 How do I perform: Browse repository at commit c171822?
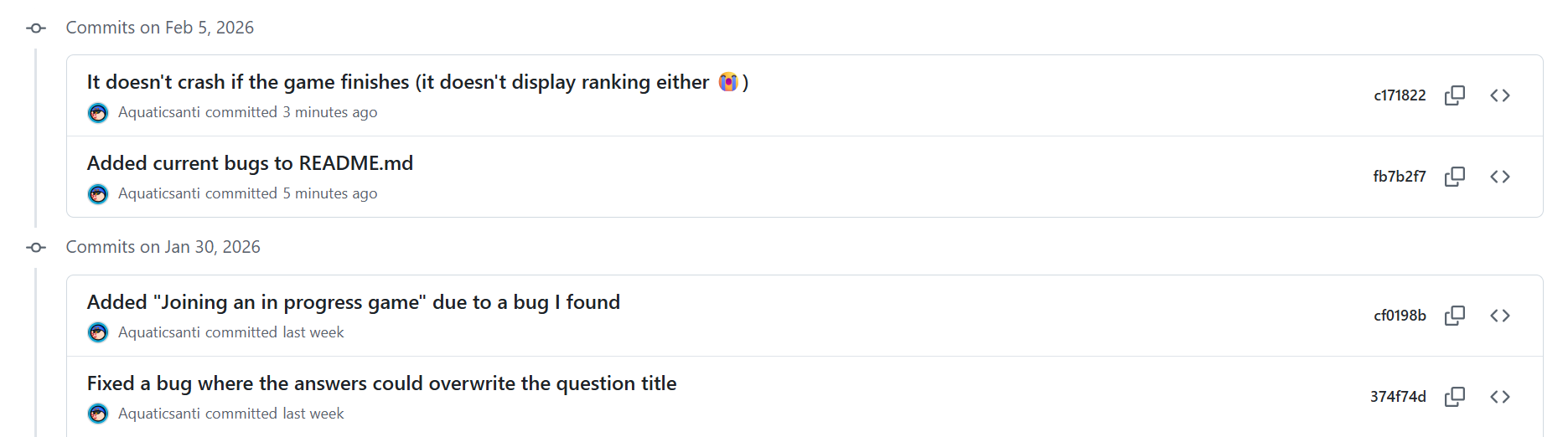[x=1500, y=95]
